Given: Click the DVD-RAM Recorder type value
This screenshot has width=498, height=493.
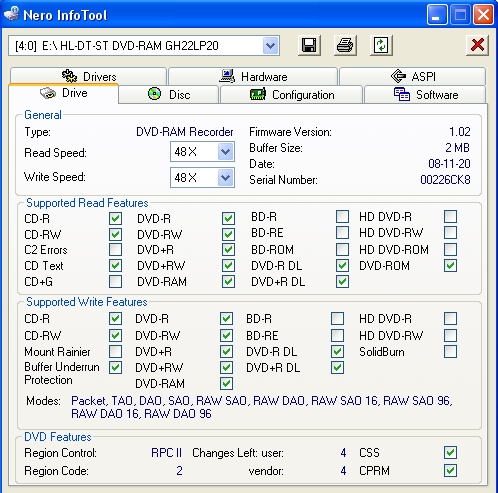Looking at the screenshot, I should [185, 132].
